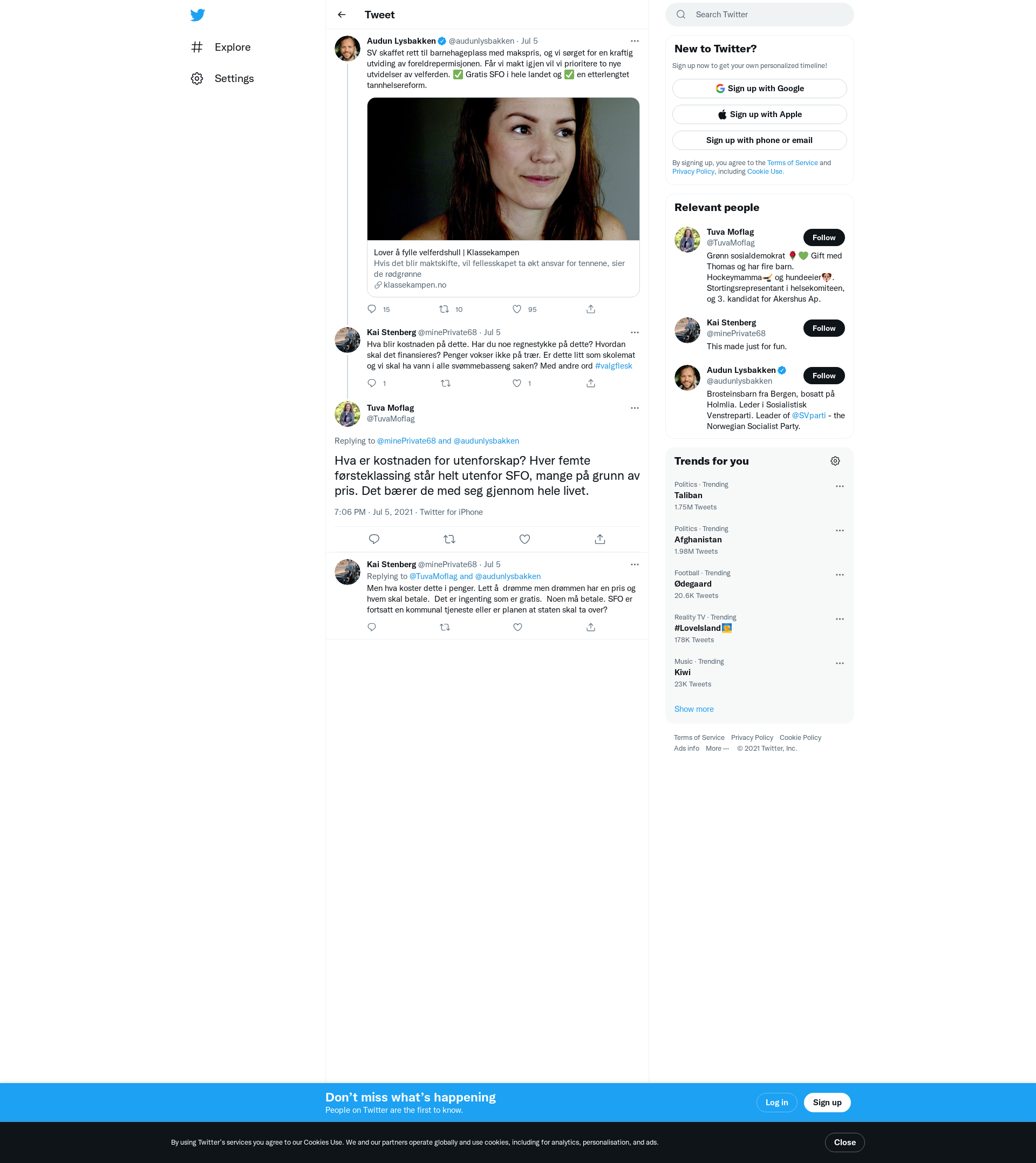Open the Taliban trending topic
Screen dimensions: 1036x1163
[688, 495]
